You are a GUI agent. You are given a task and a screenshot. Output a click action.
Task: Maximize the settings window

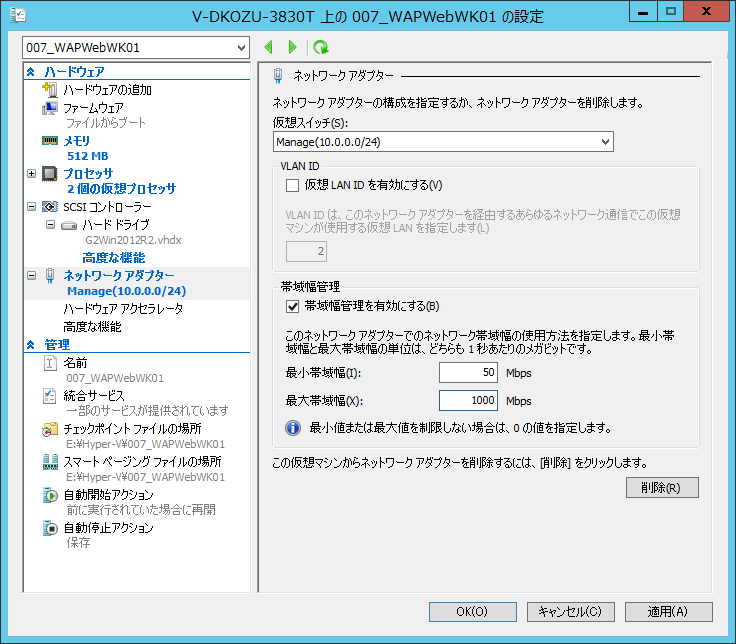(x=670, y=11)
